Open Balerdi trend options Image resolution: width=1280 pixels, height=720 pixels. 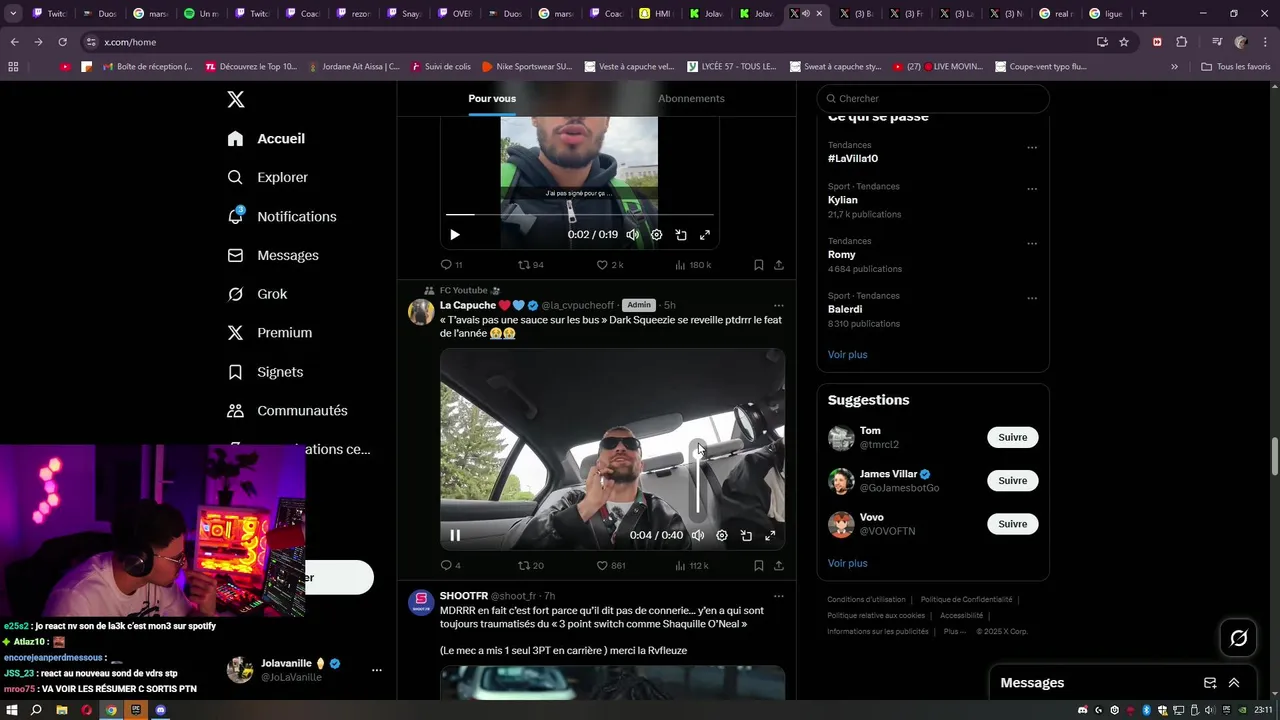pyautogui.click(x=1032, y=299)
